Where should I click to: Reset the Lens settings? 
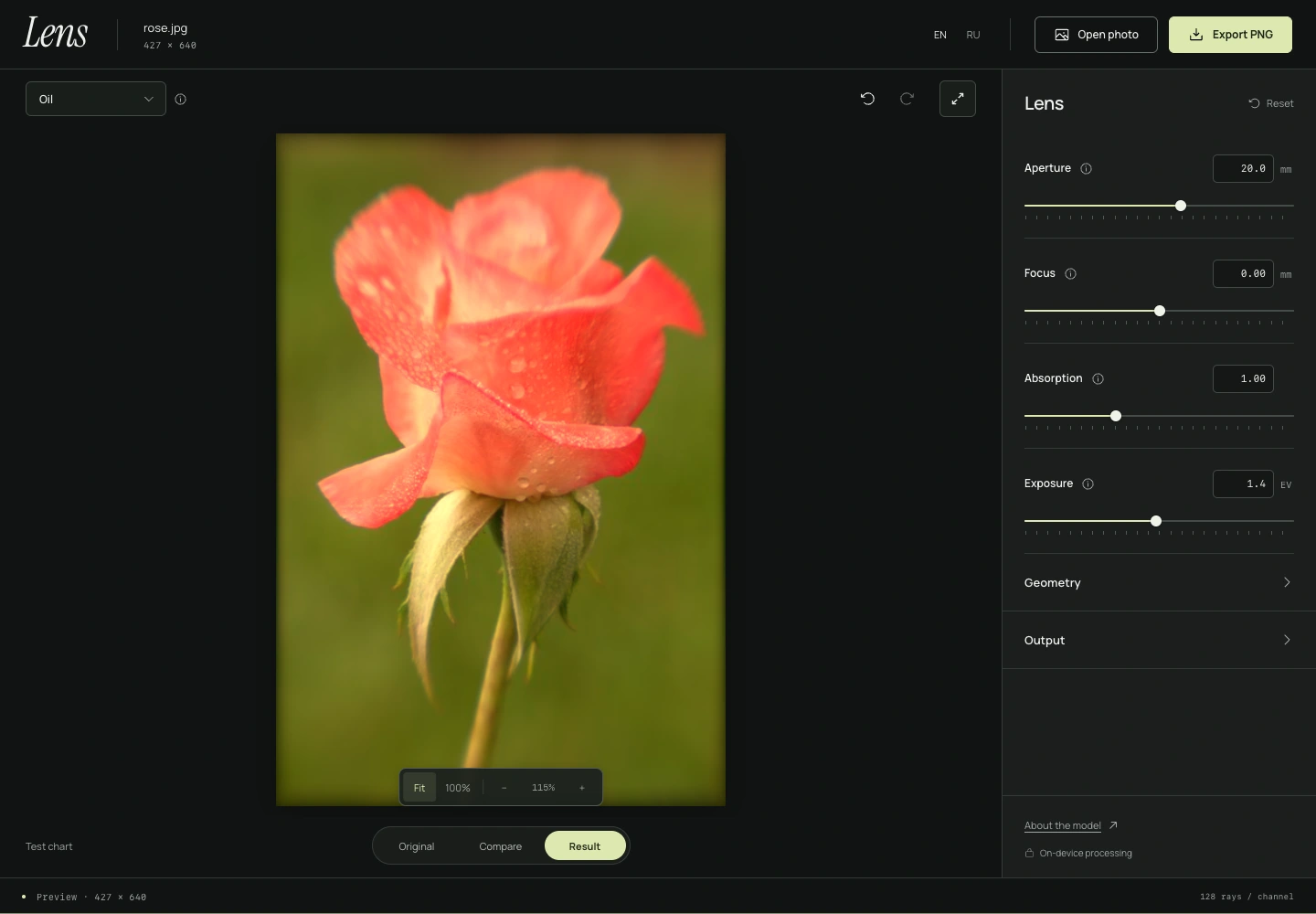click(x=1271, y=103)
